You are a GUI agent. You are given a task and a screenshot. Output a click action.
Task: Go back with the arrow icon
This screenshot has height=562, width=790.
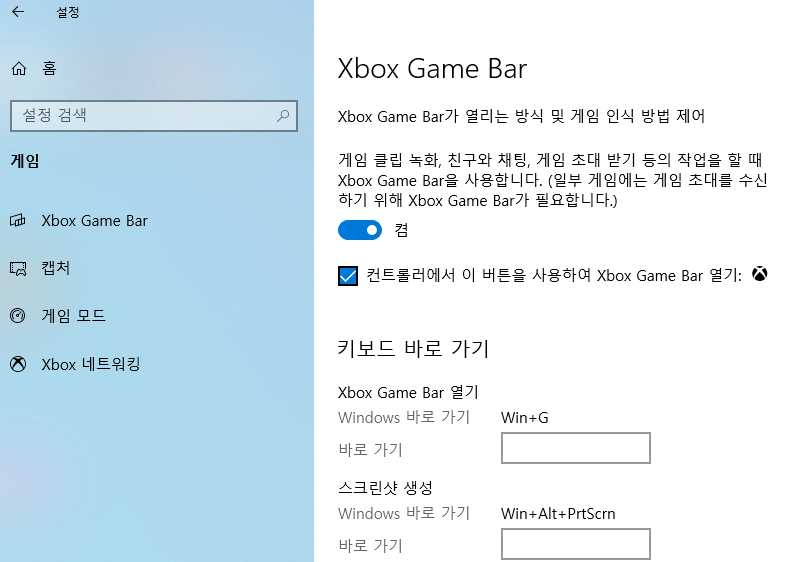pos(18,12)
